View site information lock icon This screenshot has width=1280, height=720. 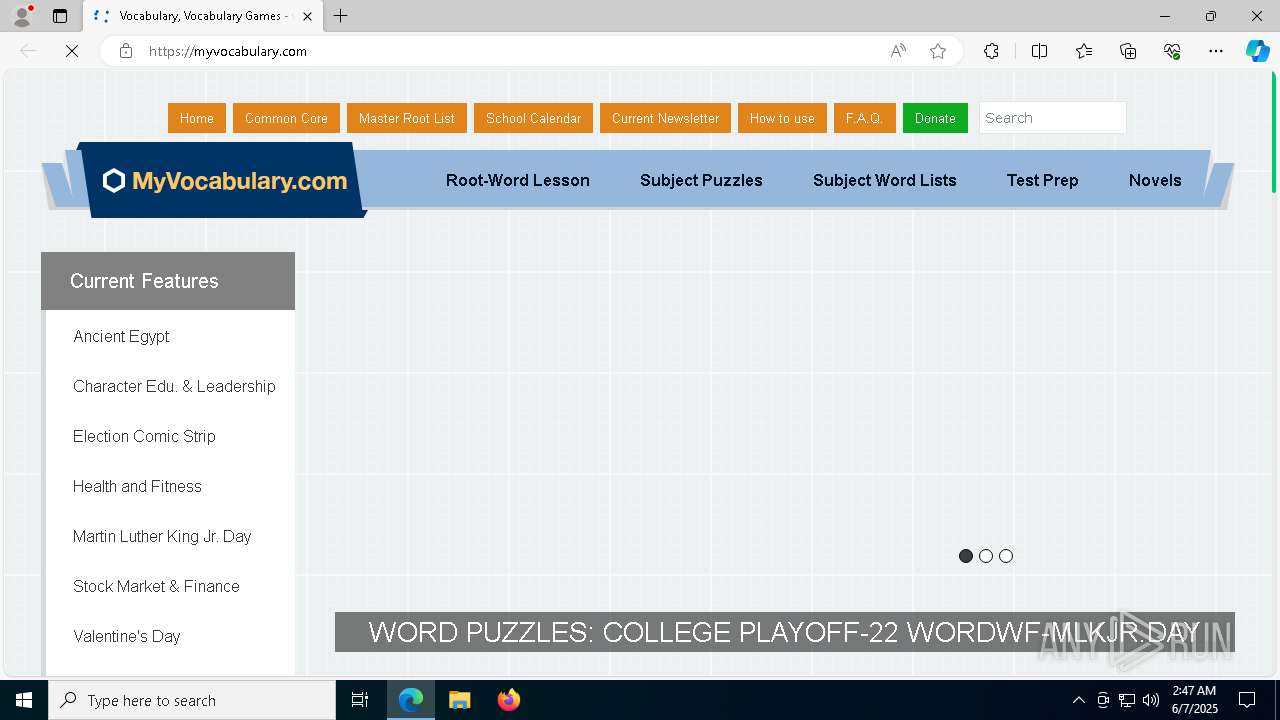click(x=126, y=51)
